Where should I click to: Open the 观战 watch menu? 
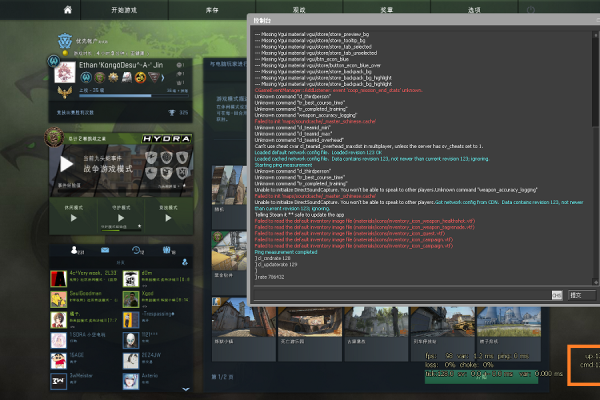tap(299, 10)
